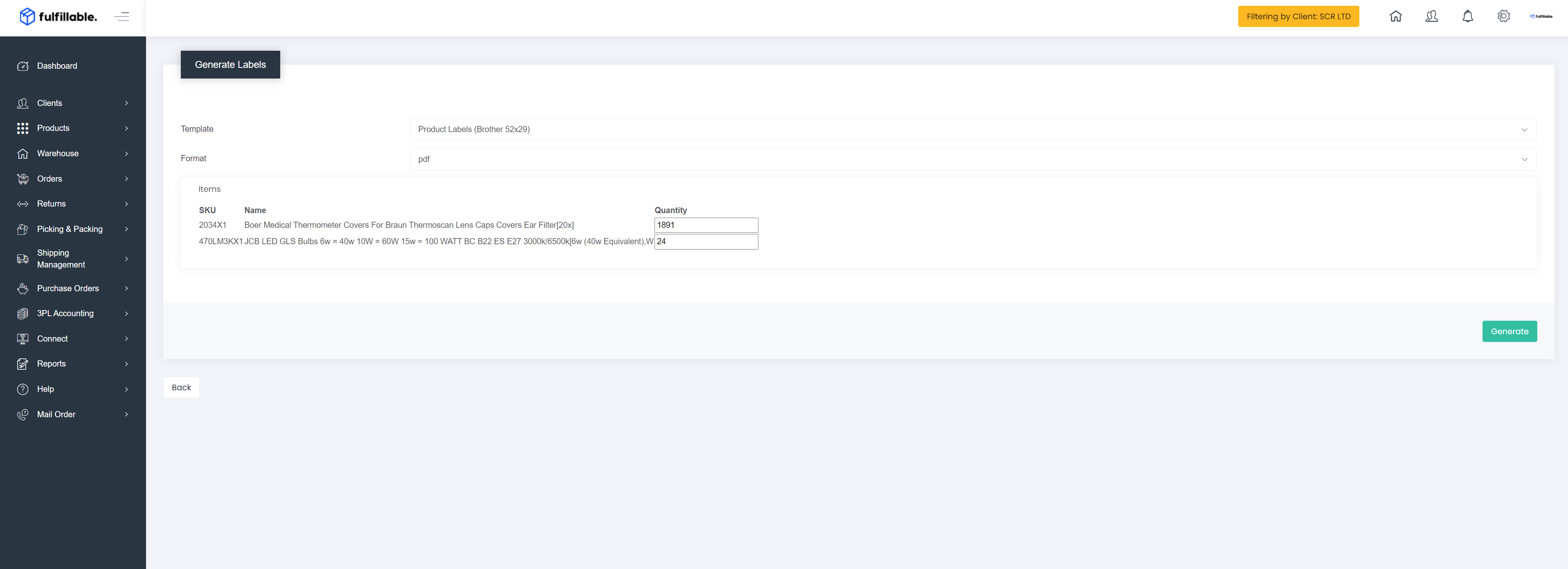This screenshot has height=569, width=1568.
Task: Click the quantity field showing 1891
Action: click(706, 225)
